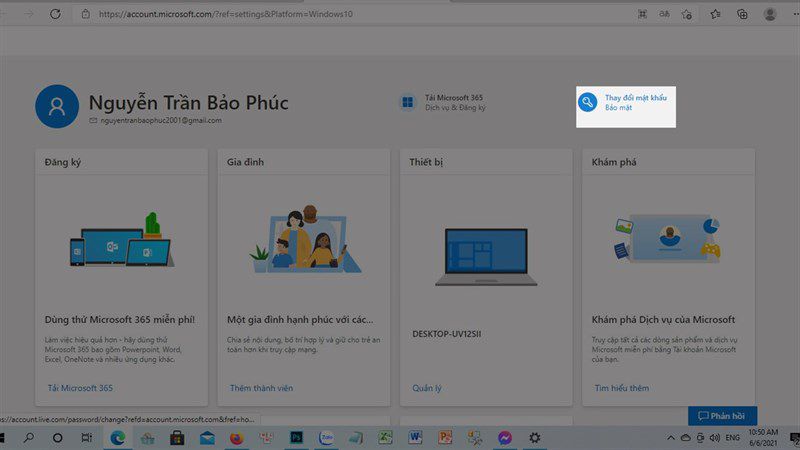Open Tải Microsoft 365 link in Đăng ký card
This screenshot has height=450, width=800.
tap(80, 388)
